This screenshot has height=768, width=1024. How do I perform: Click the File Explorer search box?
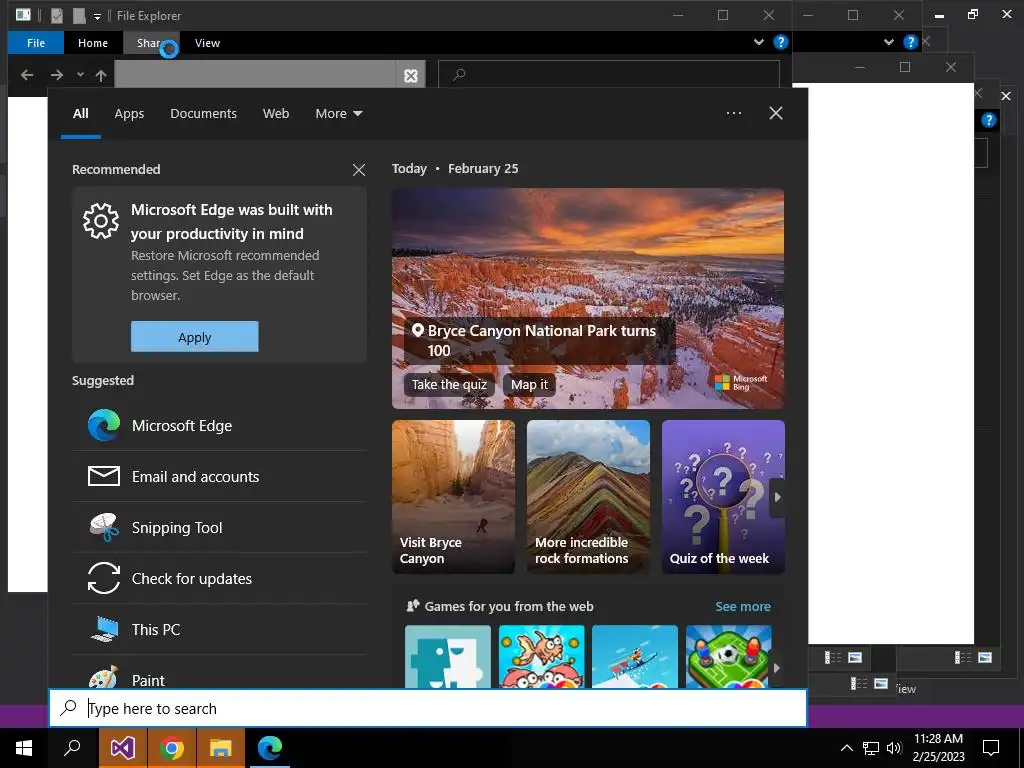(609, 74)
